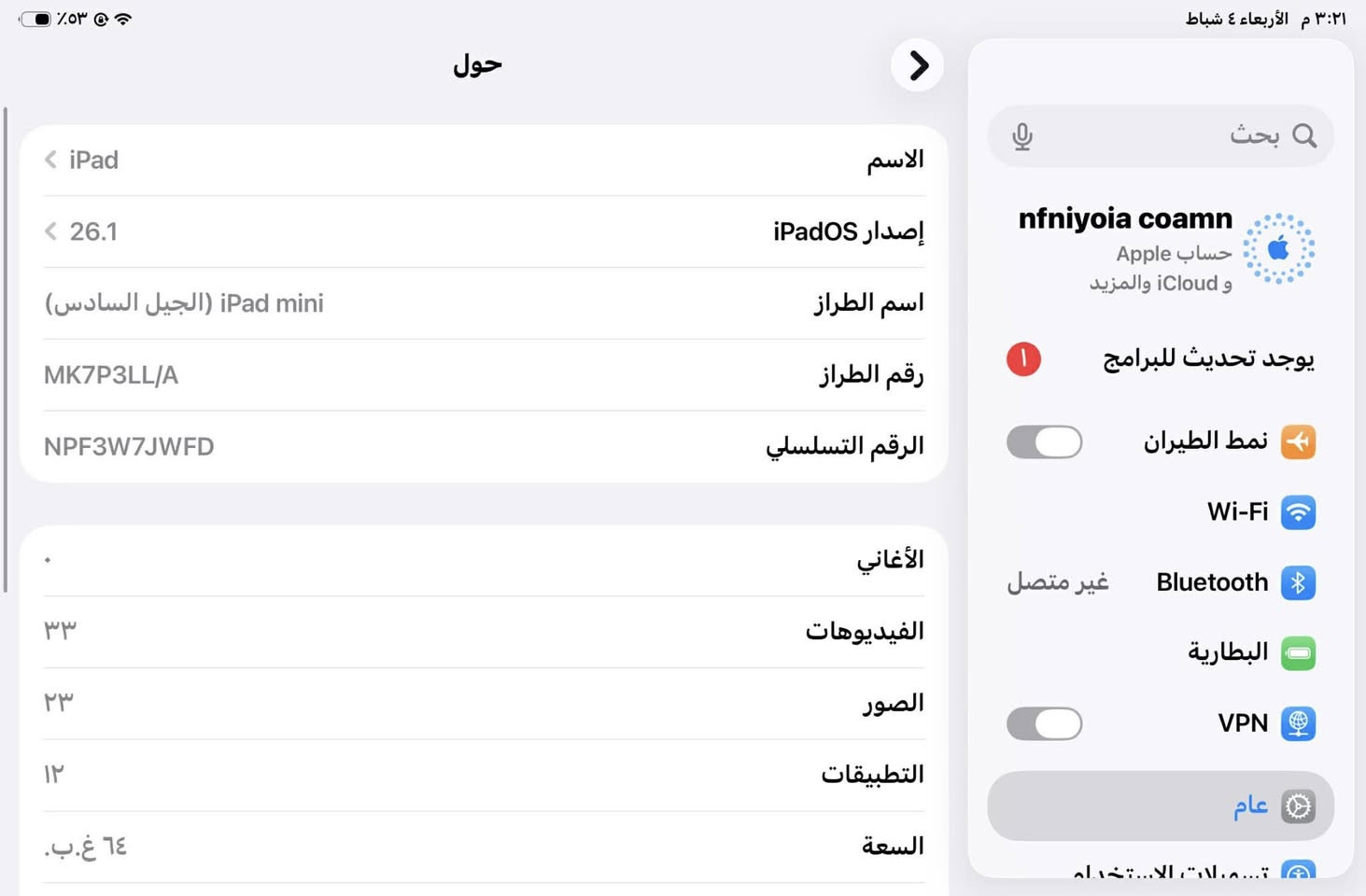Open Wi-Fi settings via its icon
This screenshot has height=896, width=1366.
pos(1298,512)
